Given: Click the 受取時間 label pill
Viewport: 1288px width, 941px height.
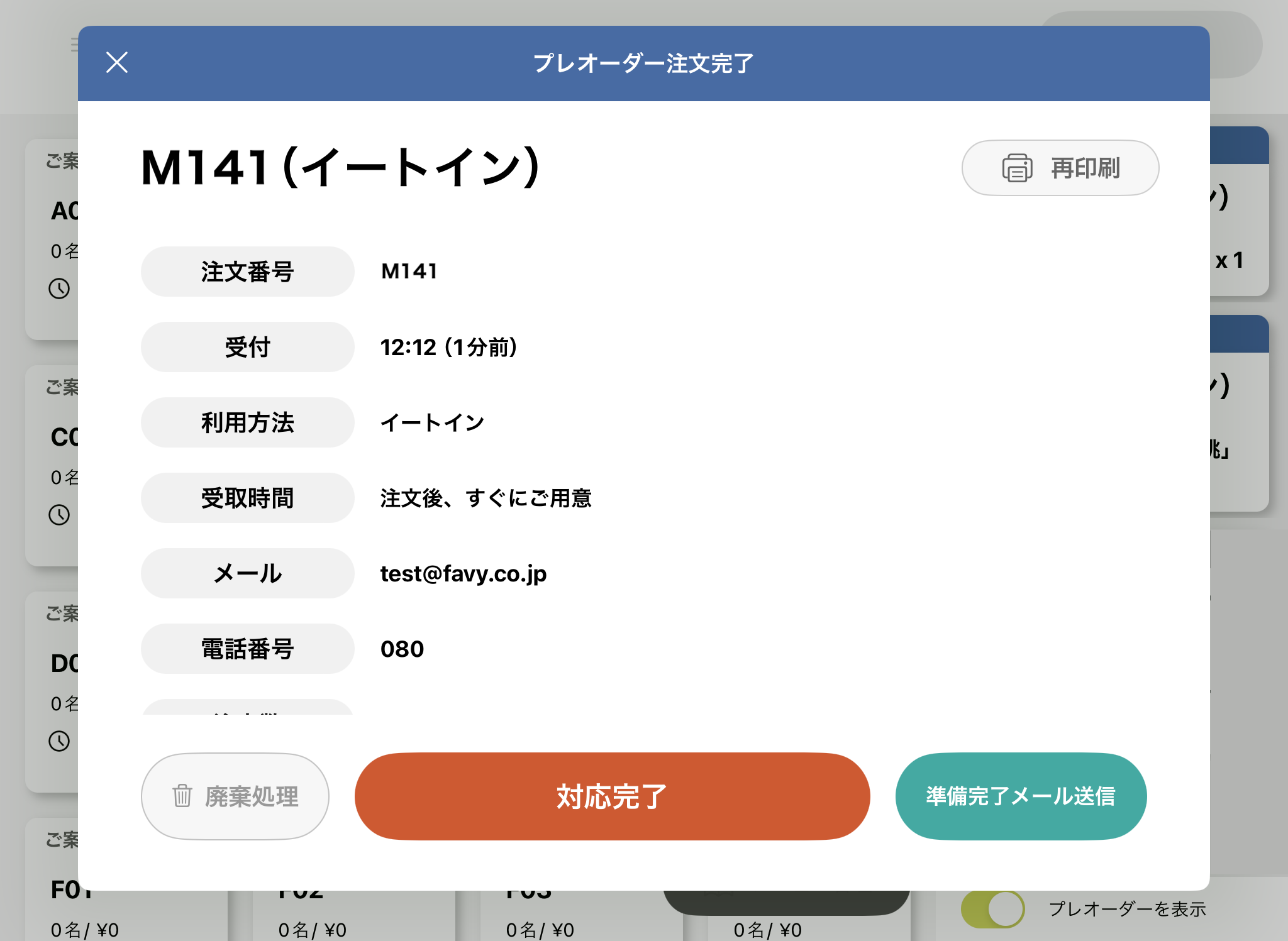Looking at the screenshot, I should pos(247,498).
